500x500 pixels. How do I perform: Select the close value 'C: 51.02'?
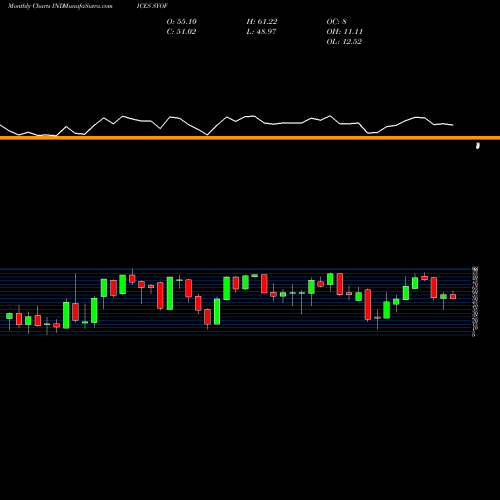tap(181, 32)
